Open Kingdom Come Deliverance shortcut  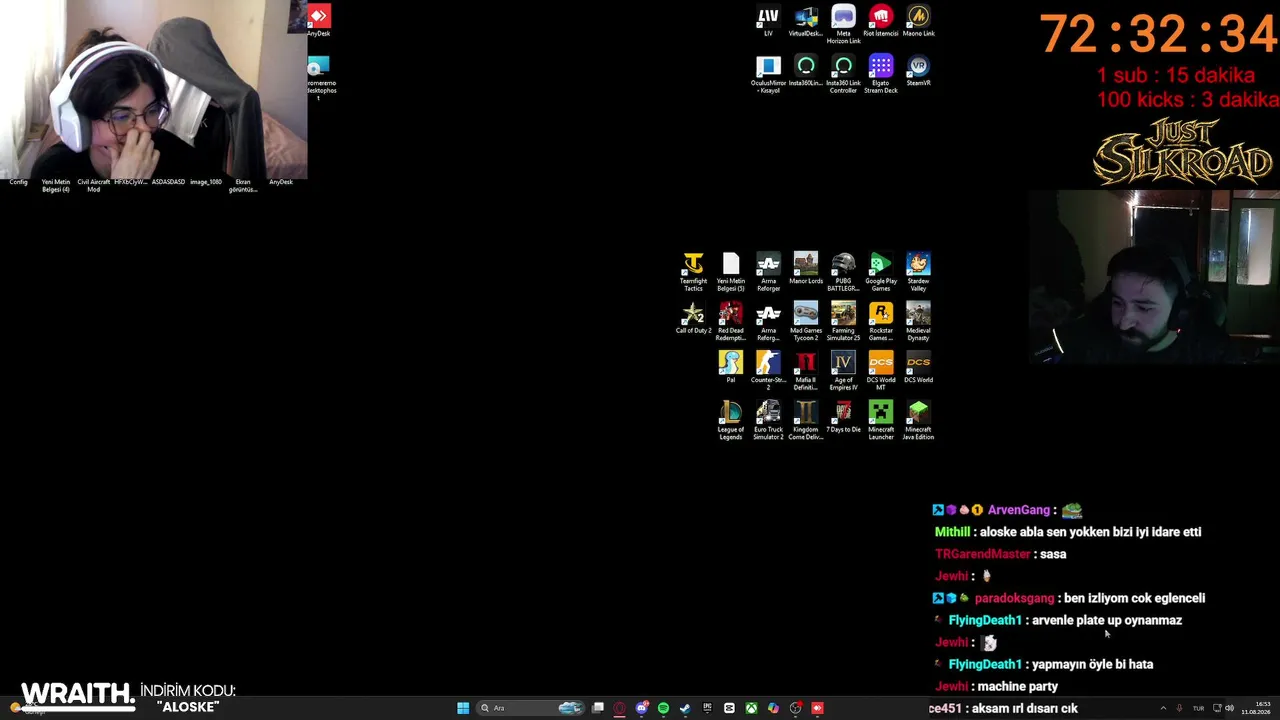click(x=806, y=421)
